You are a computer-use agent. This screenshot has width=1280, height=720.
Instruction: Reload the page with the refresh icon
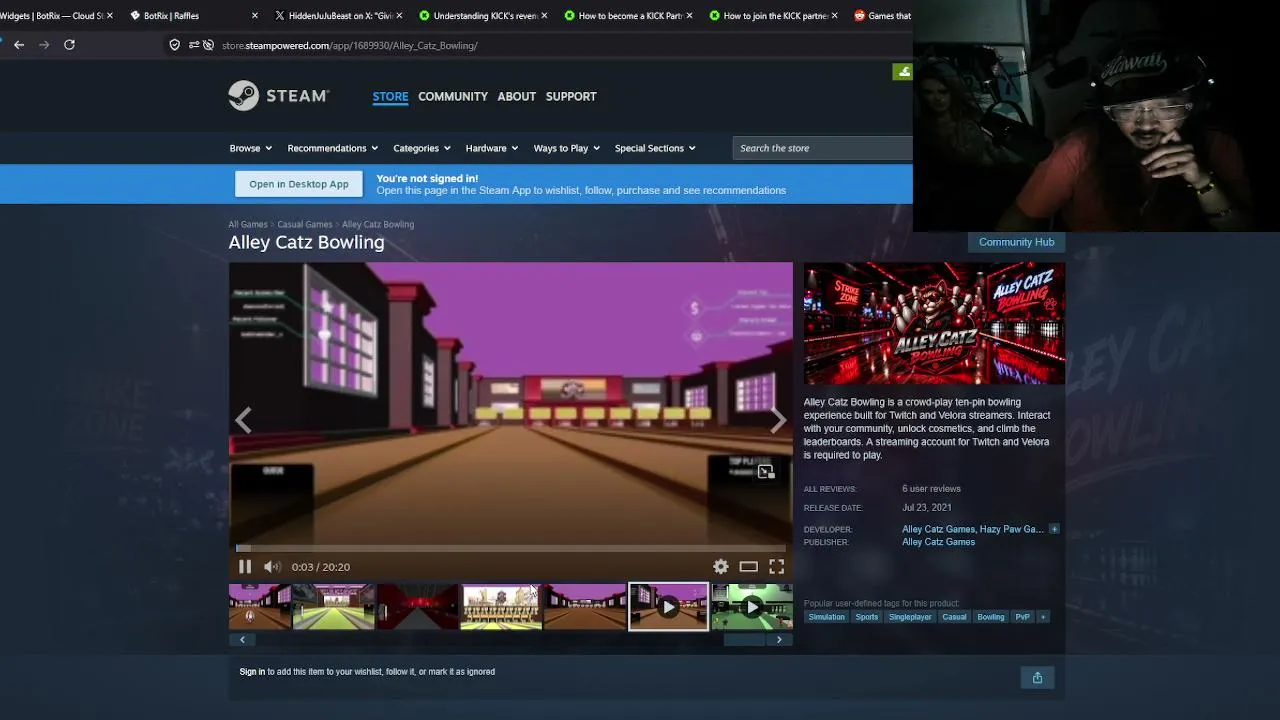[69, 45]
